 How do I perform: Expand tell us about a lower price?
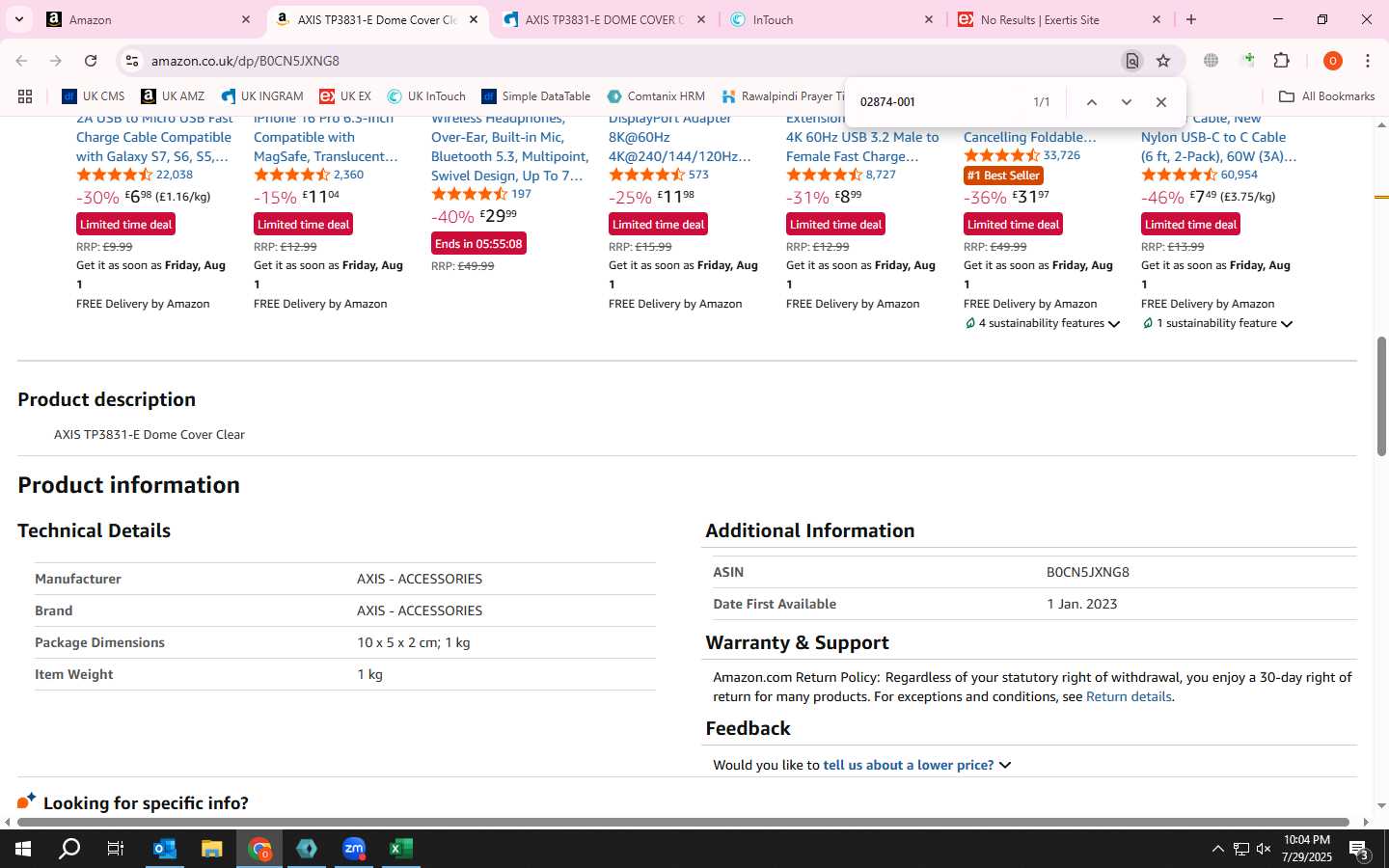pos(917,765)
